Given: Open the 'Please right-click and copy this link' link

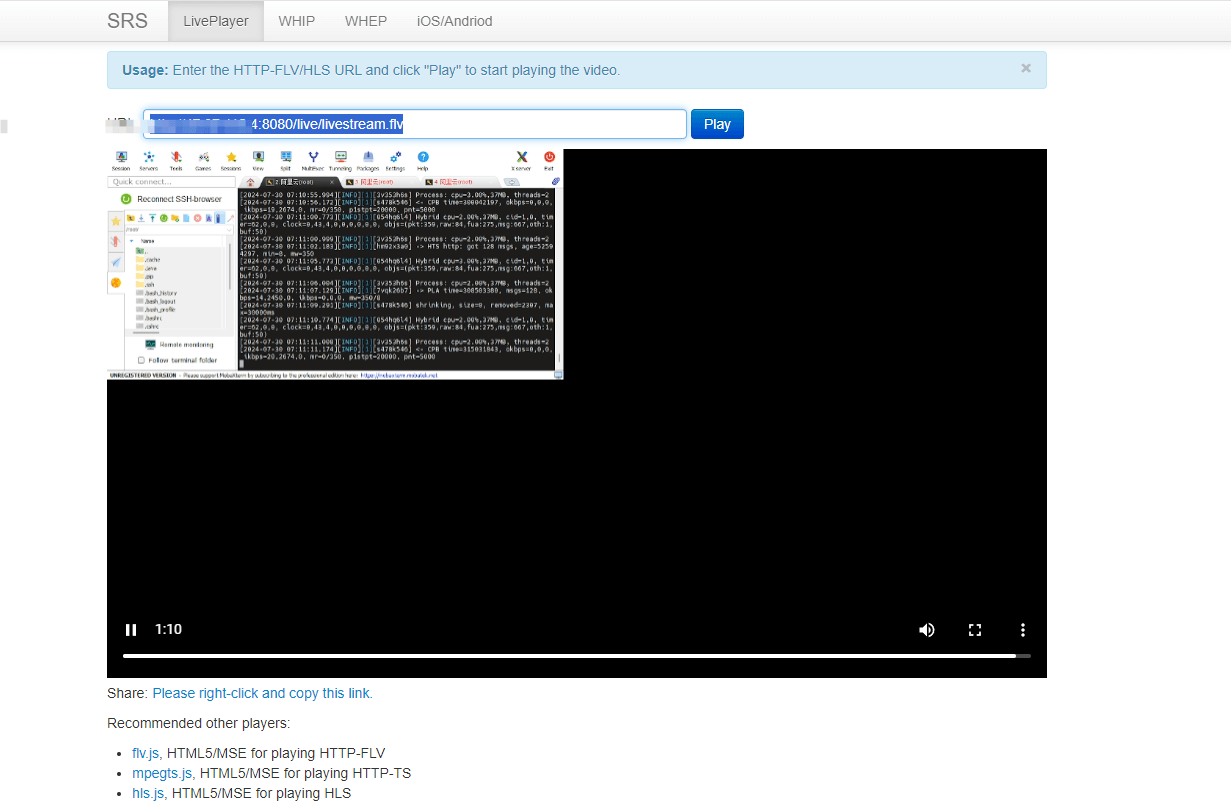Looking at the screenshot, I should 262,693.
